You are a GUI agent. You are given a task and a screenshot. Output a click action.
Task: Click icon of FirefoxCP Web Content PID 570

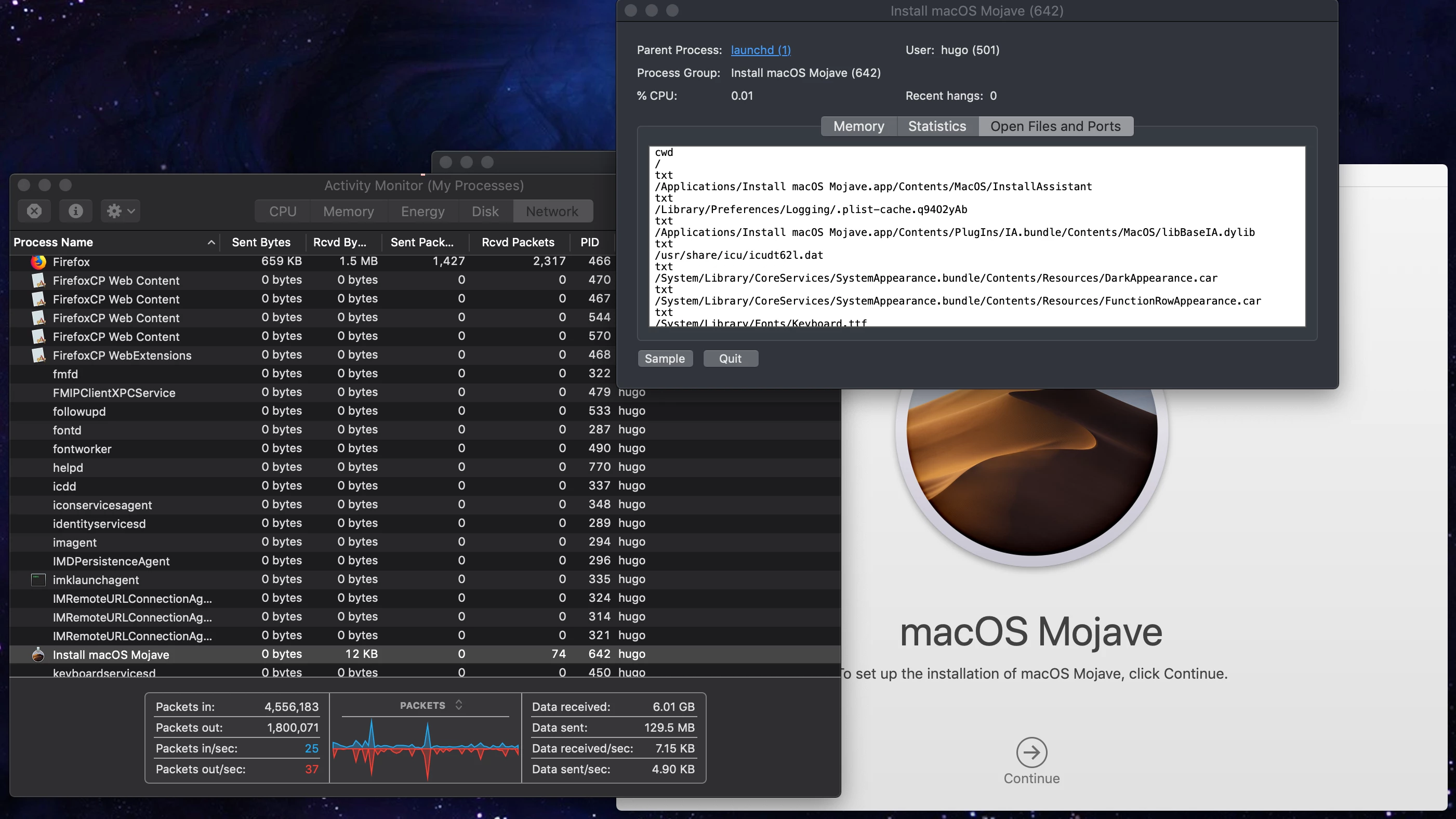click(38, 336)
